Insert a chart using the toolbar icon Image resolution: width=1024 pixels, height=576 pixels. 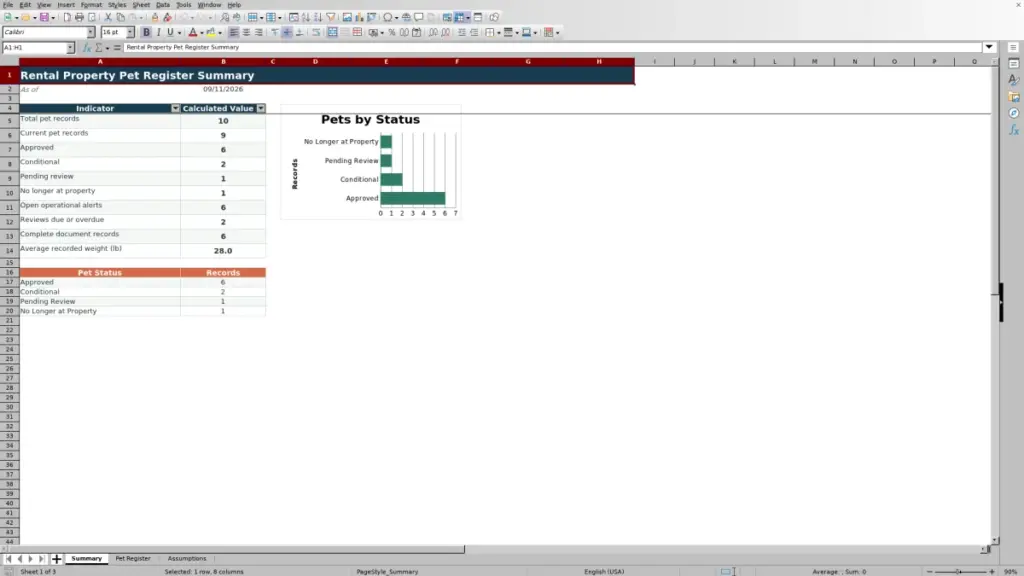(359, 17)
